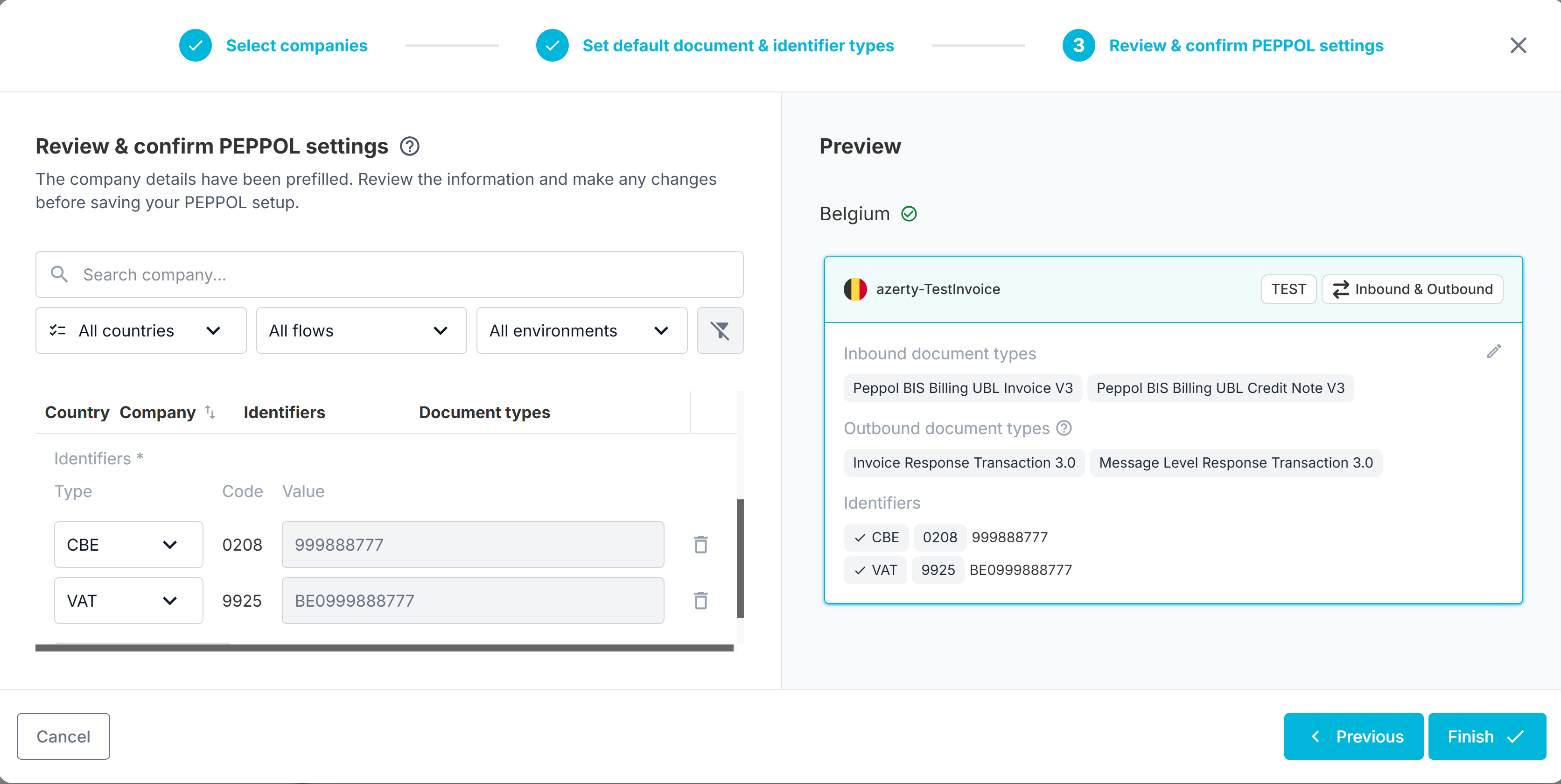Click the help icon beside the settings heading

pyautogui.click(x=410, y=146)
